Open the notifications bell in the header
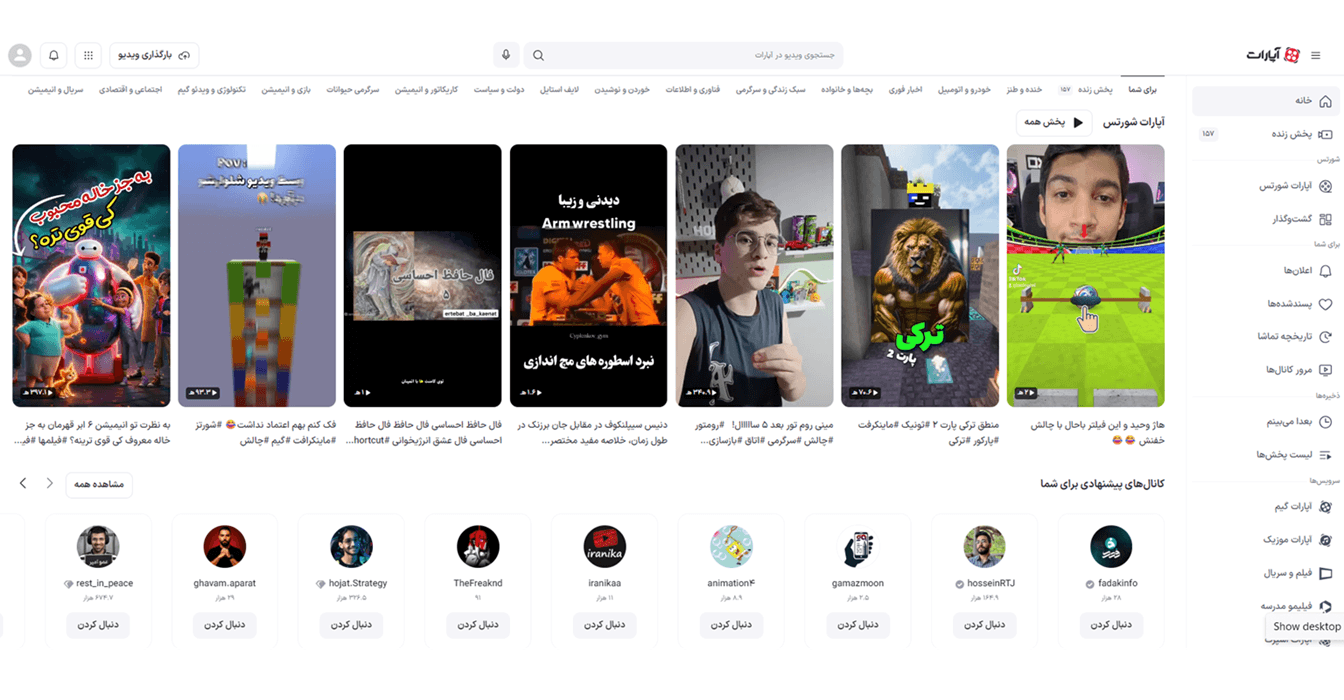The height and width of the screenshot is (700, 1344). tap(54, 55)
